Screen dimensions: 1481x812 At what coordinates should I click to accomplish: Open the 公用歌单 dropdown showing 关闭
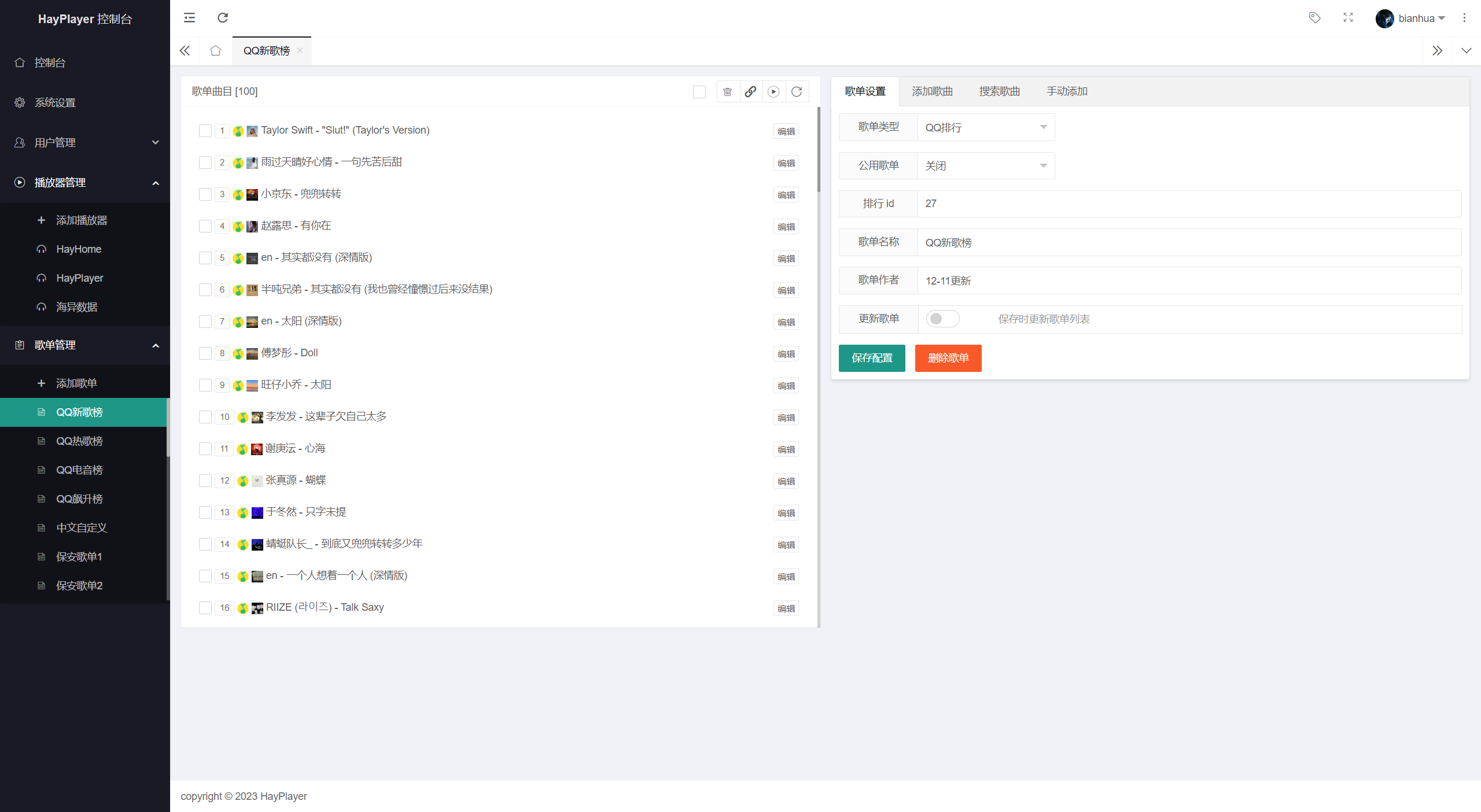coord(986,166)
